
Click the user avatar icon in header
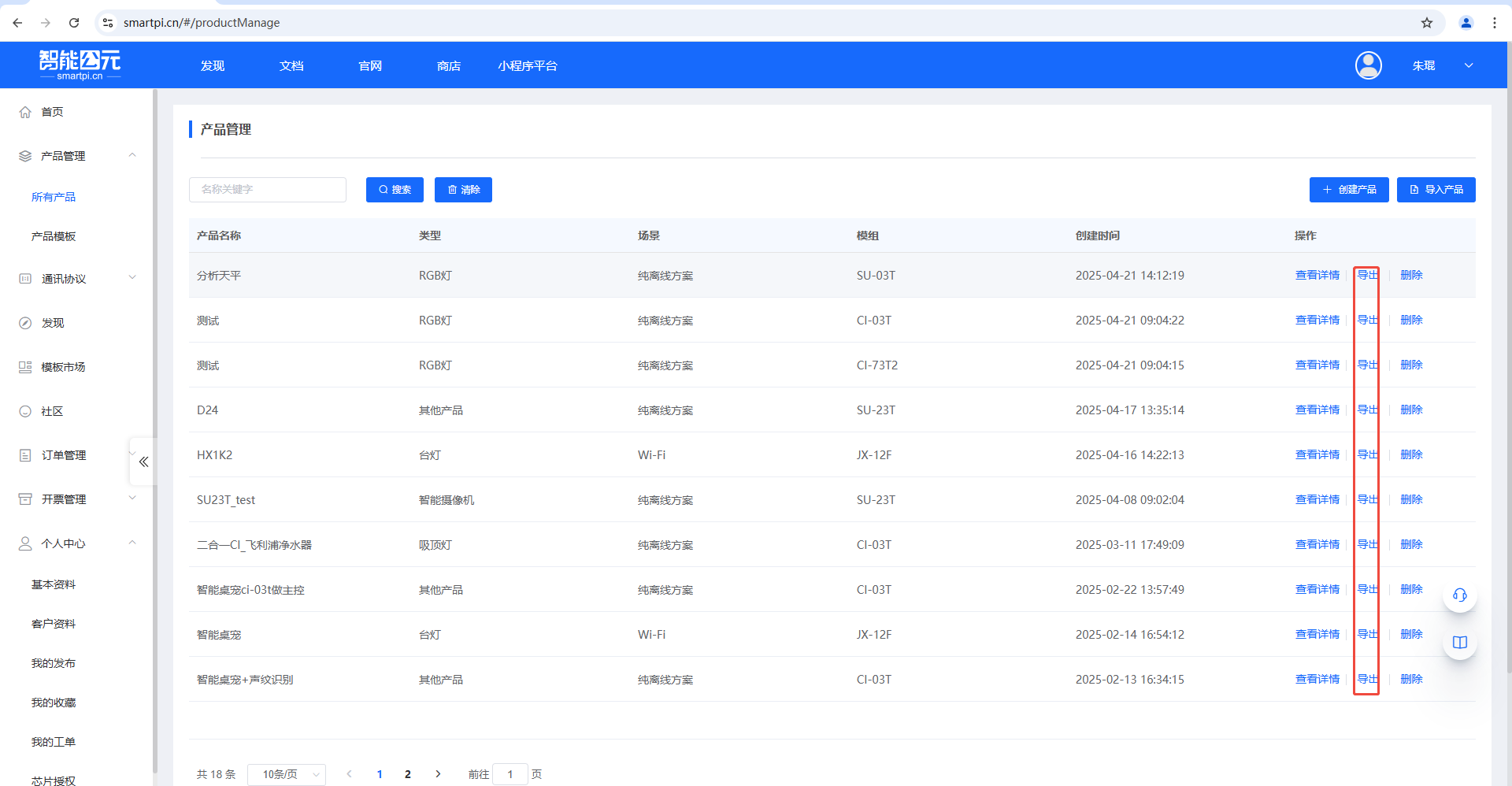click(1368, 65)
